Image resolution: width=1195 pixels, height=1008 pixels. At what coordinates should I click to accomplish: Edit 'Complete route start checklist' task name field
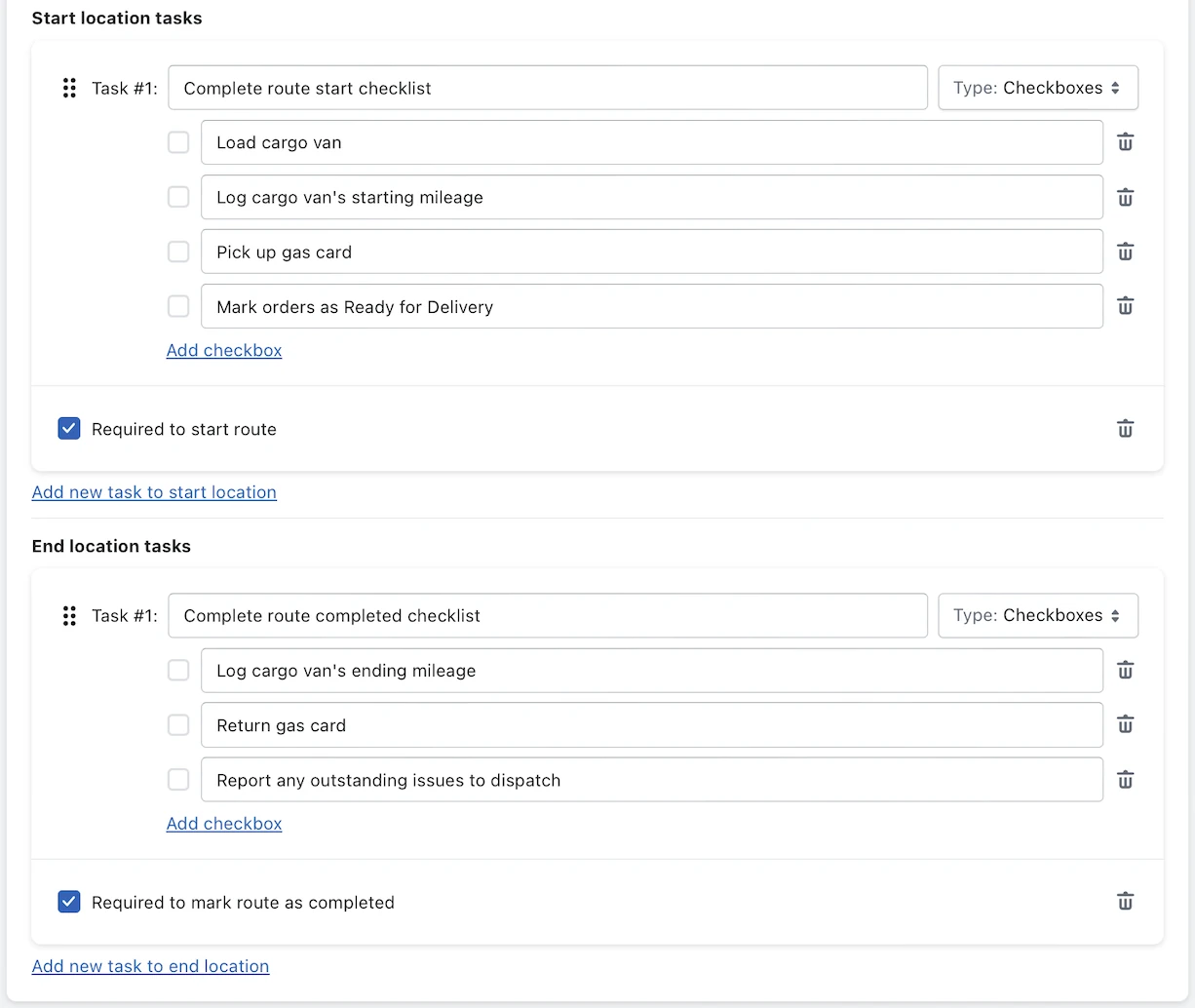[x=548, y=88]
